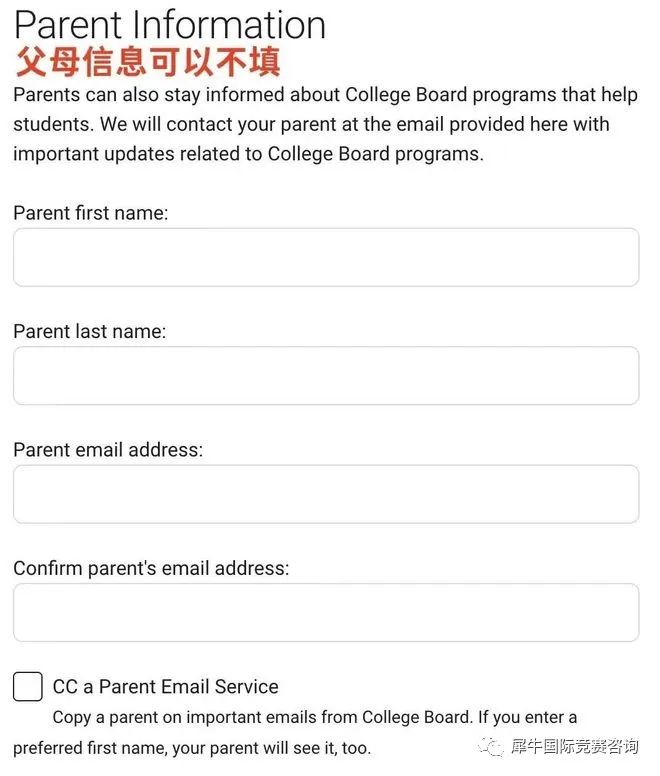Click the Parent last name input field
660x776 pixels.
click(x=326, y=376)
